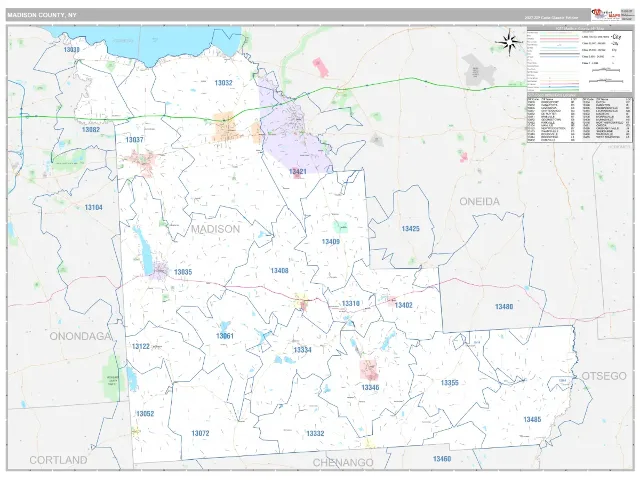Click the ZIP code index table
The height and width of the screenshot is (480, 640).
(579, 120)
